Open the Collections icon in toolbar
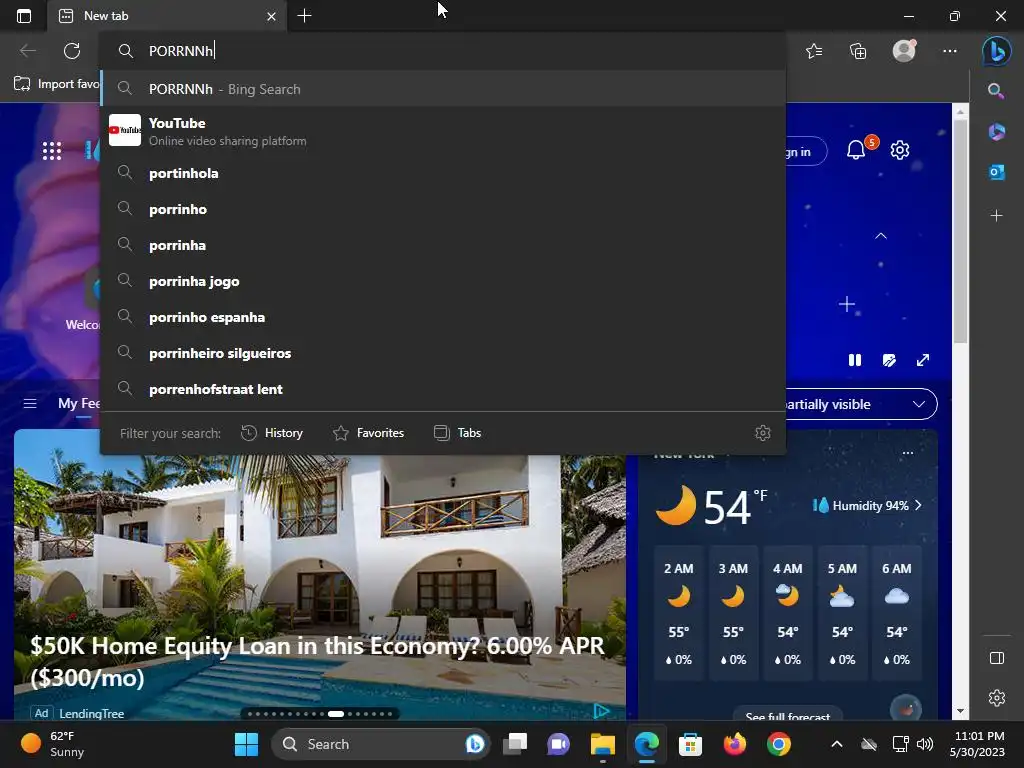 858,51
